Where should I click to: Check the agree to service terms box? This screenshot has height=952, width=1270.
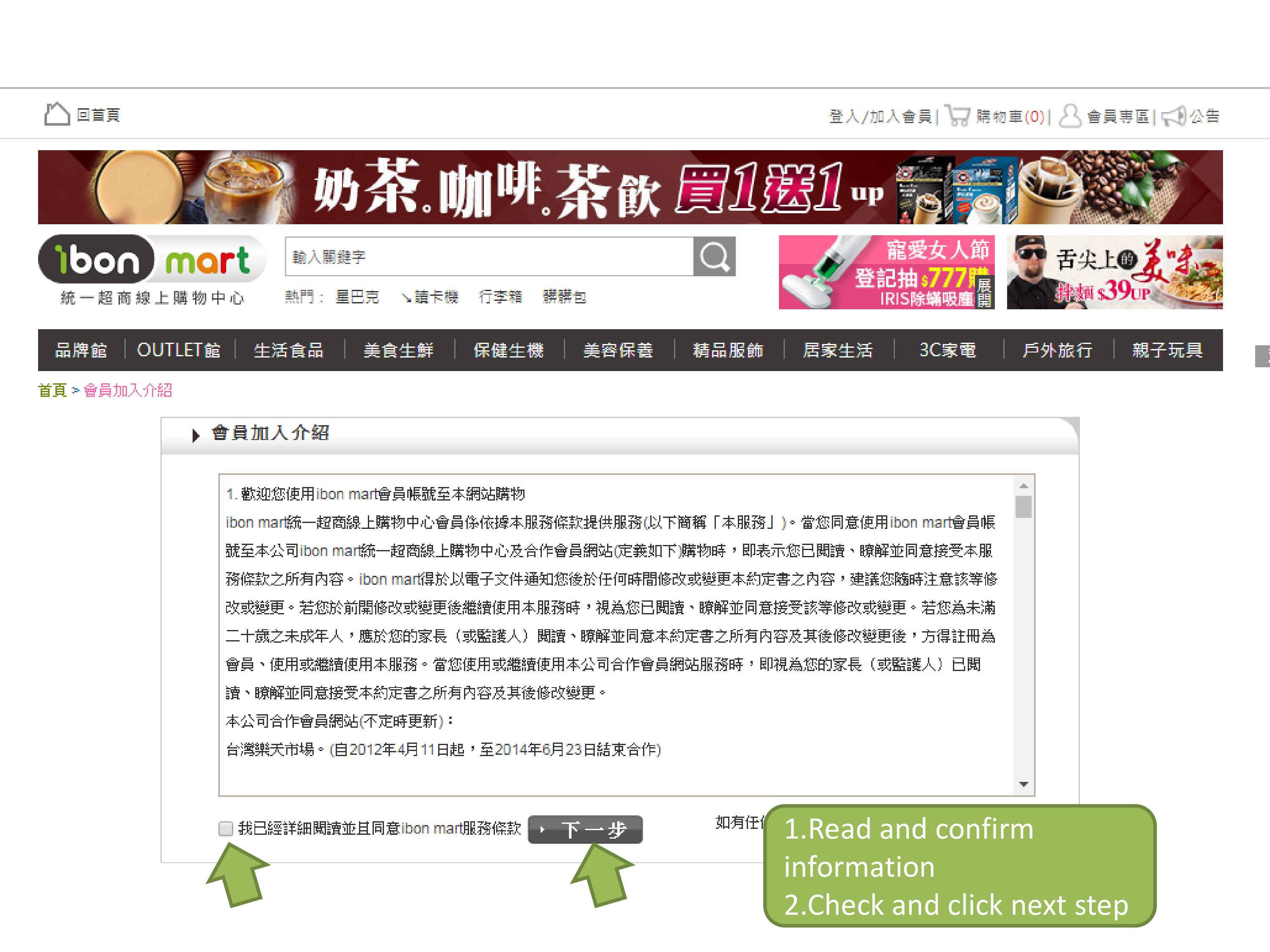tap(226, 828)
